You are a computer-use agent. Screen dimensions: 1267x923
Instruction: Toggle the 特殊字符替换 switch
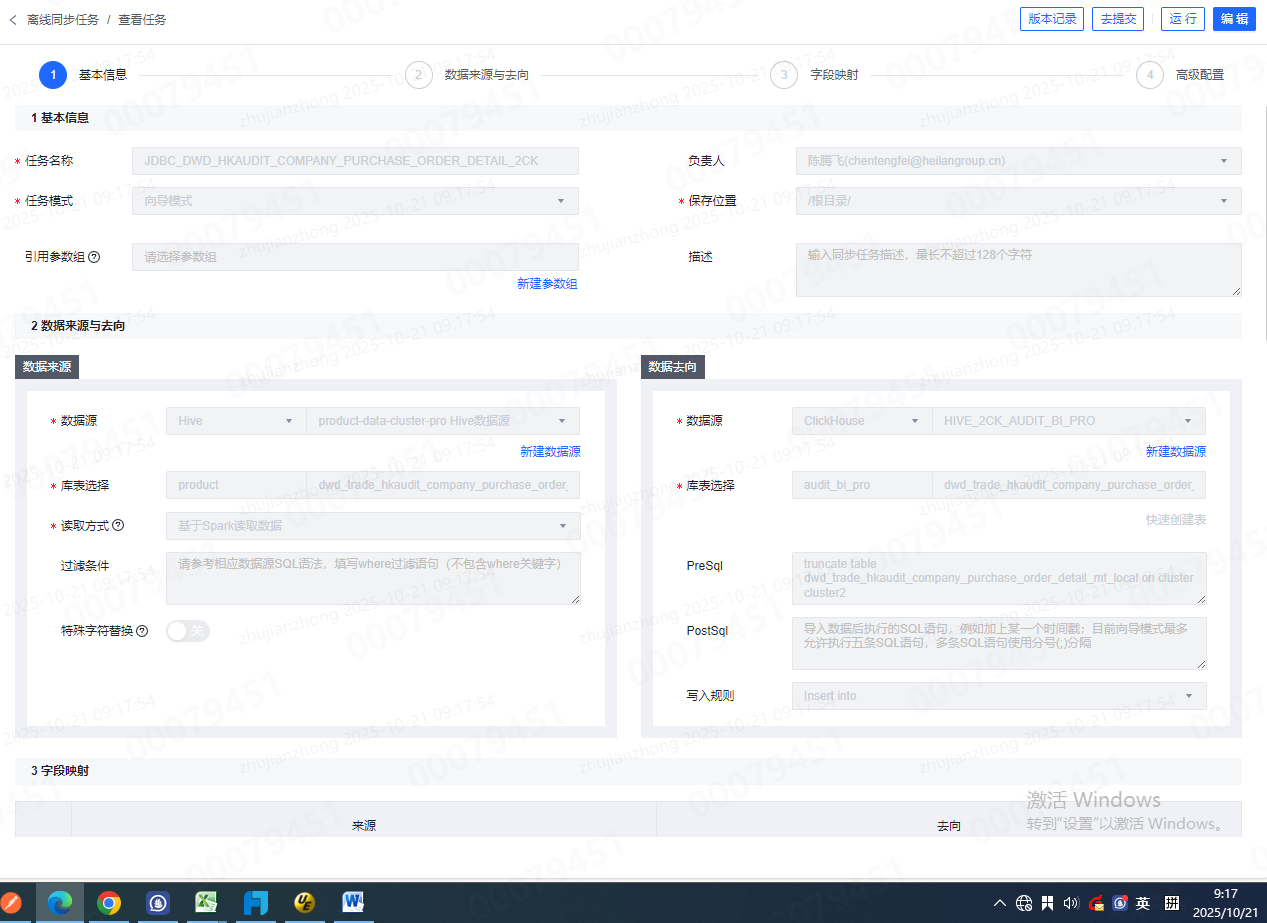(x=188, y=631)
